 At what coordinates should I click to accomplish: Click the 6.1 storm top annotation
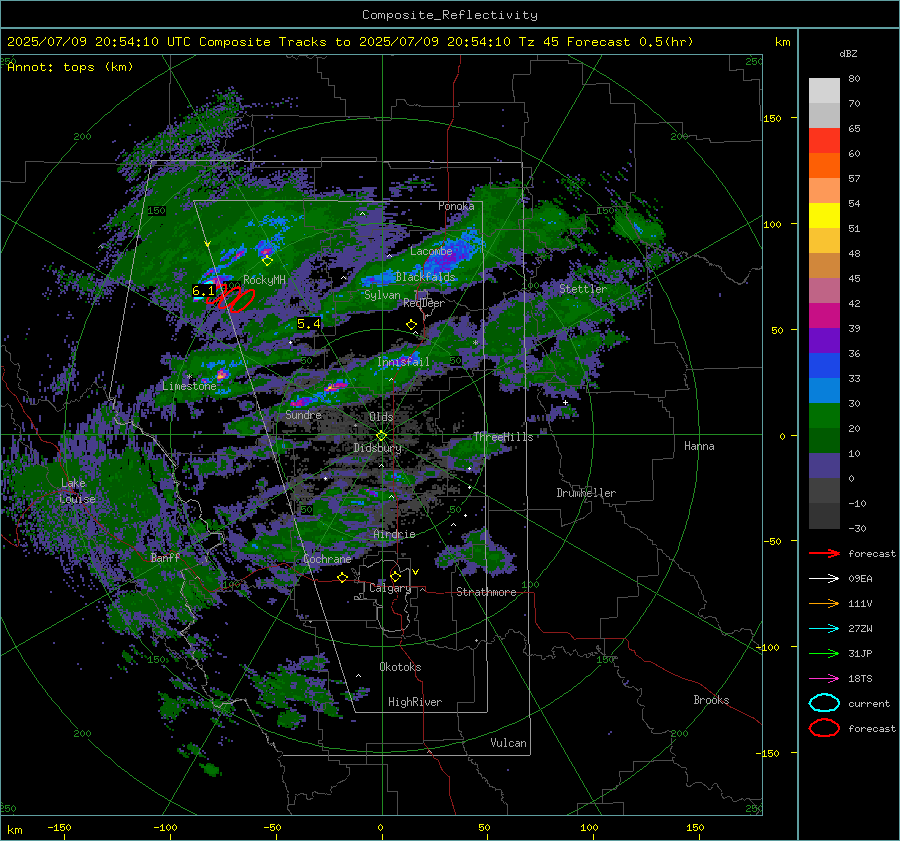203,291
